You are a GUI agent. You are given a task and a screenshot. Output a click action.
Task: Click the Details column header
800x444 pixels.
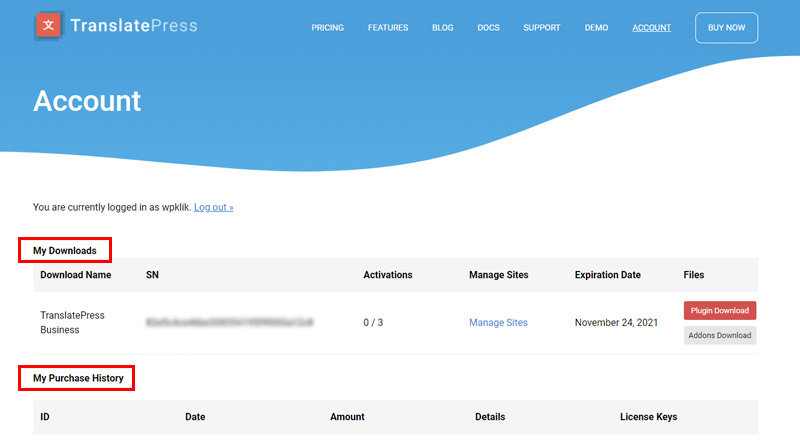point(490,417)
